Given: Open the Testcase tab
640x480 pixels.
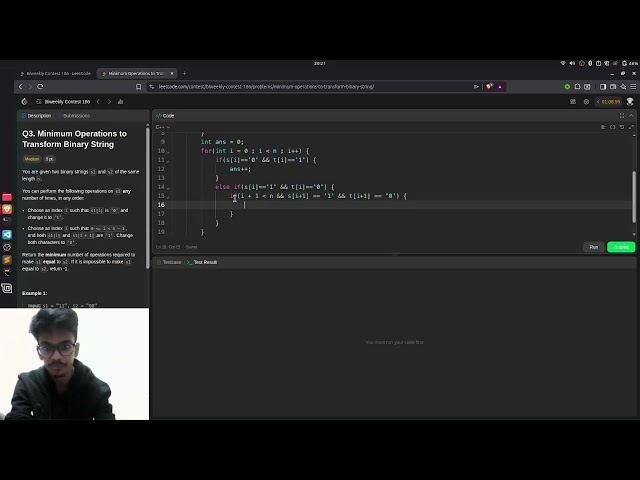Looking at the screenshot, I should (169, 262).
